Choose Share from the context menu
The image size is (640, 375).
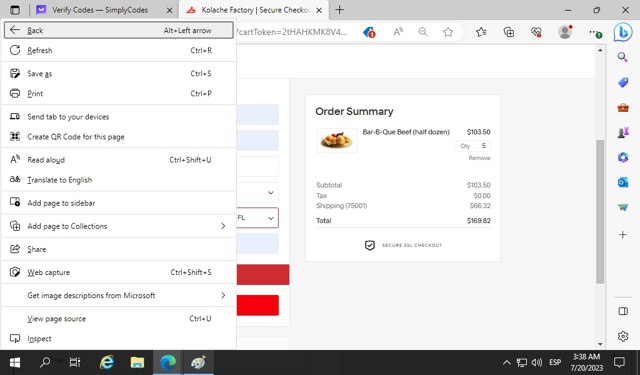coord(118,249)
